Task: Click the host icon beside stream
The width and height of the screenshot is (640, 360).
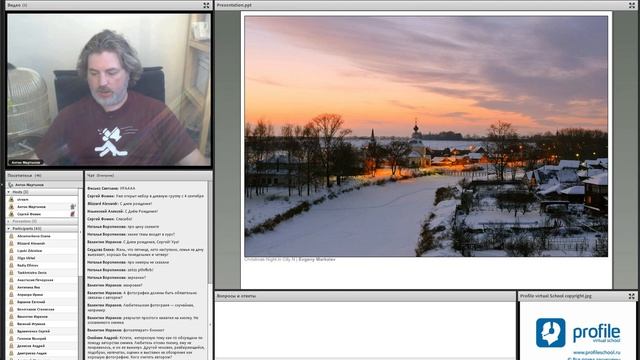Action: pyautogui.click(x=11, y=199)
